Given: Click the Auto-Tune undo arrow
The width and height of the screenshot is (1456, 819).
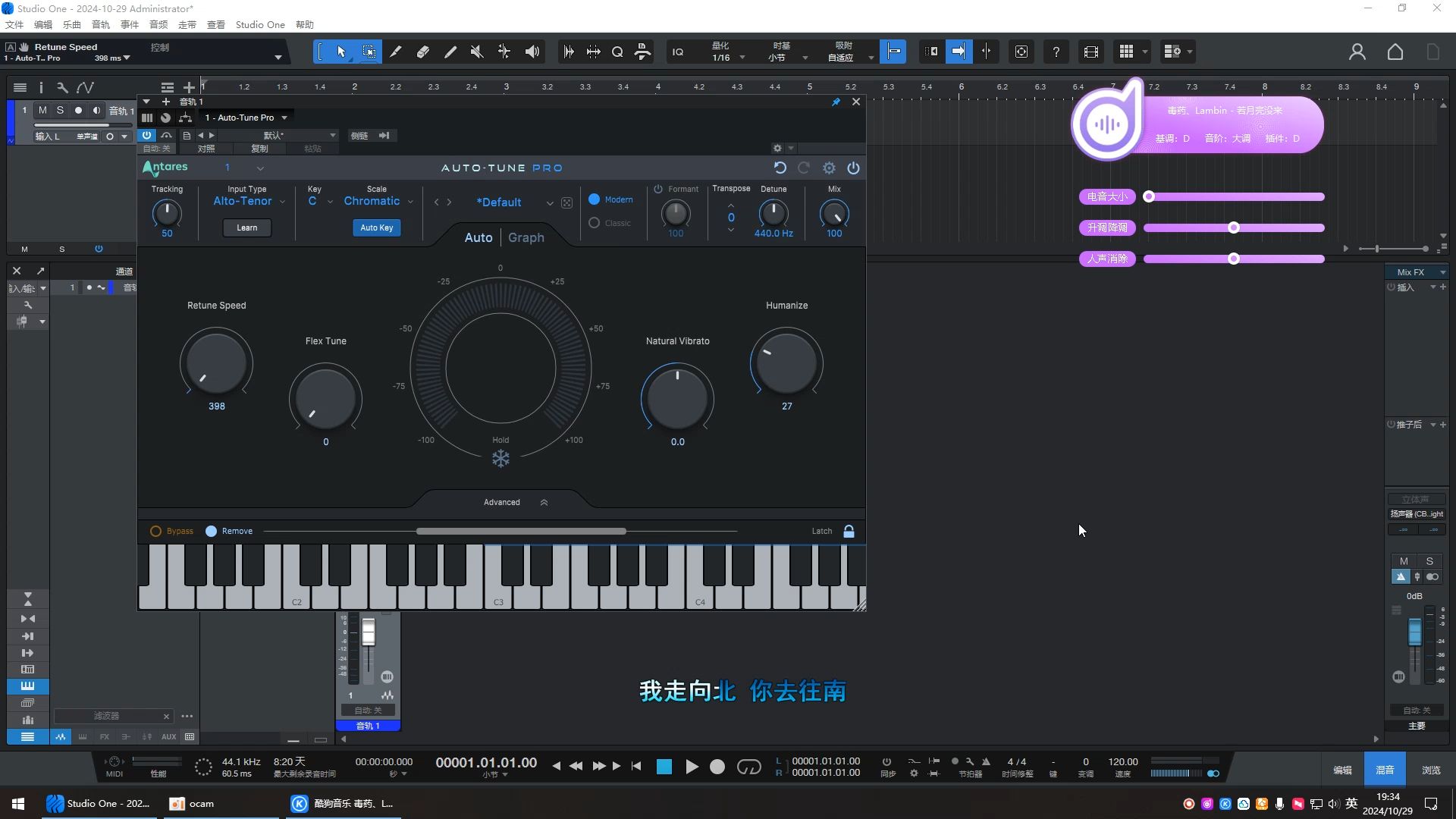Looking at the screenshot, I should click(x=780, y=168).
